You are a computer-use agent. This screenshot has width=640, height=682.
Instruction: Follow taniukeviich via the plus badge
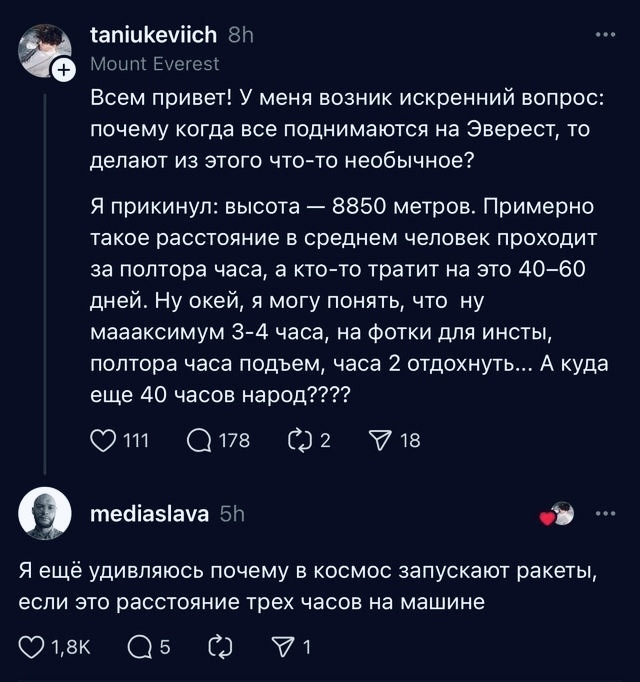63,70
